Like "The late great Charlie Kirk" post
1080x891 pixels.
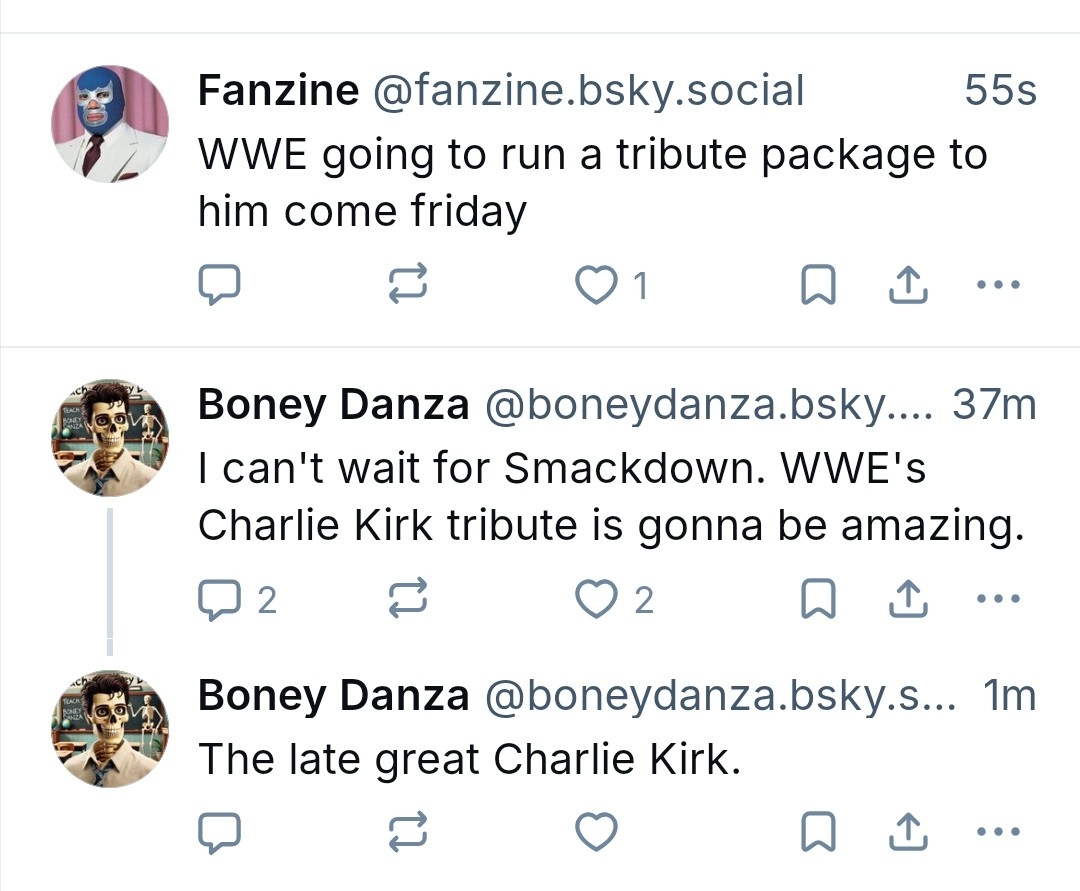(597, 831)
